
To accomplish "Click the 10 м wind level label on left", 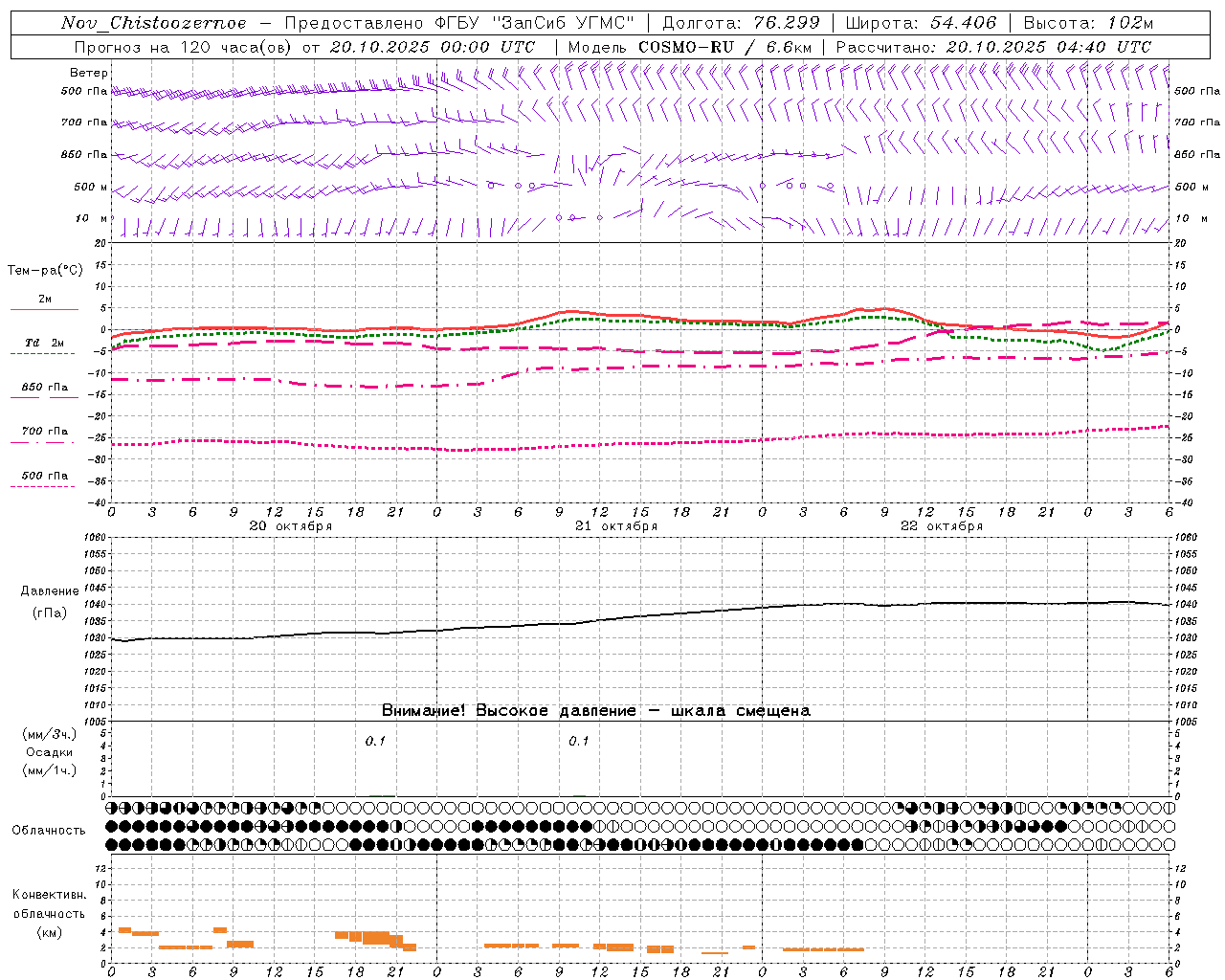I will [92, 218].
